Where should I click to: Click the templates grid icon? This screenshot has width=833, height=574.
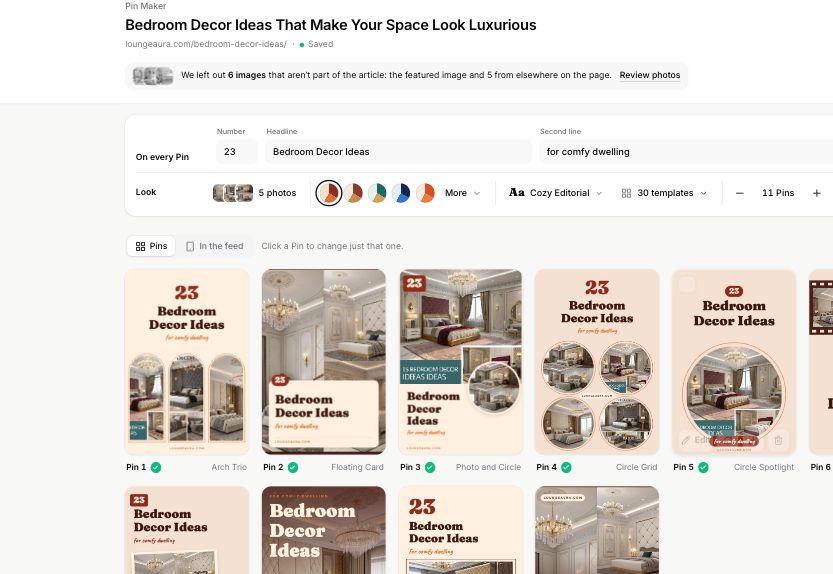click(626, 193)
